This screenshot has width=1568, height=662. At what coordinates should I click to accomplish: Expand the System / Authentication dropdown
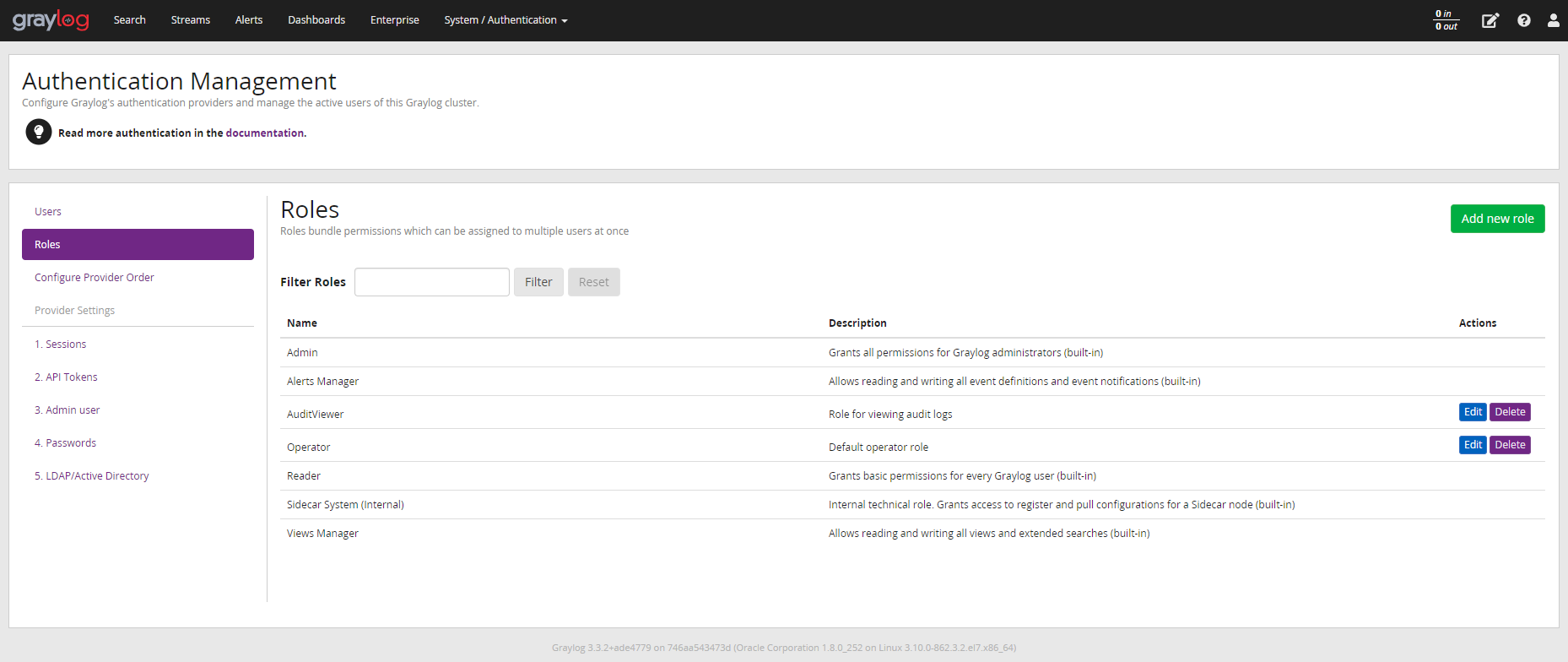[x=506, y=20]
